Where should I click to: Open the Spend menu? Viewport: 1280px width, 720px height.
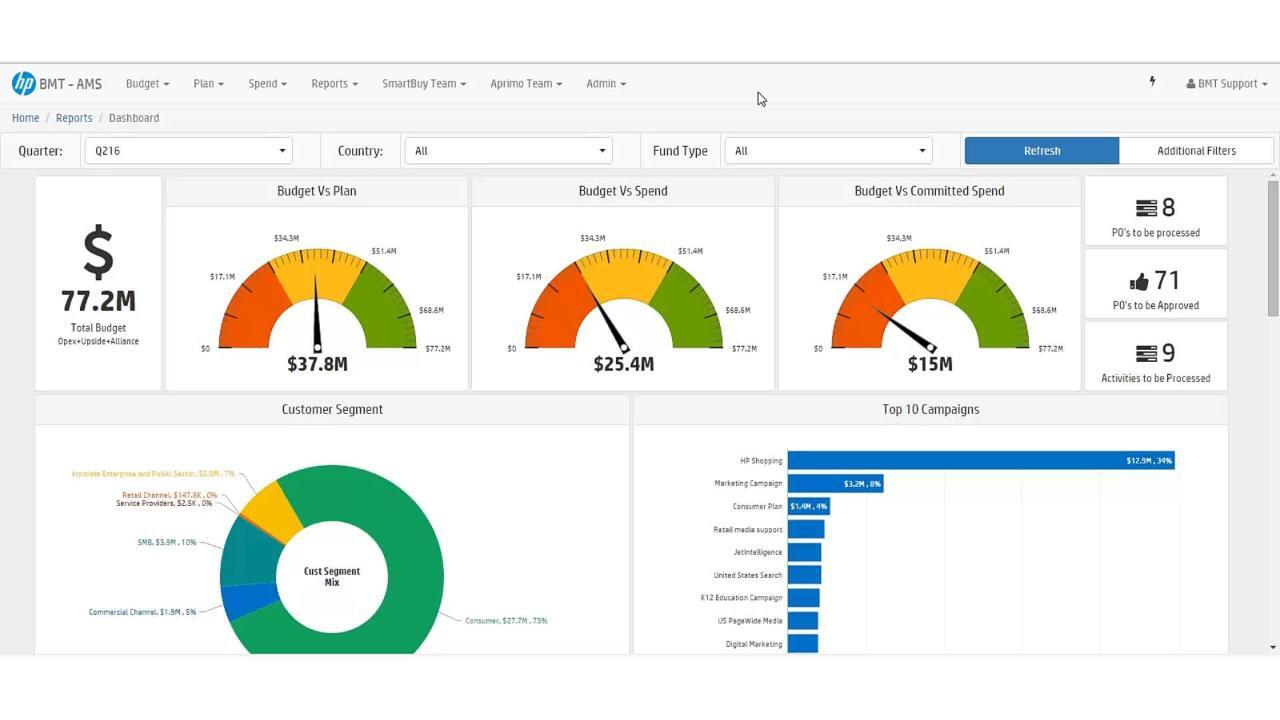(267, 84)
